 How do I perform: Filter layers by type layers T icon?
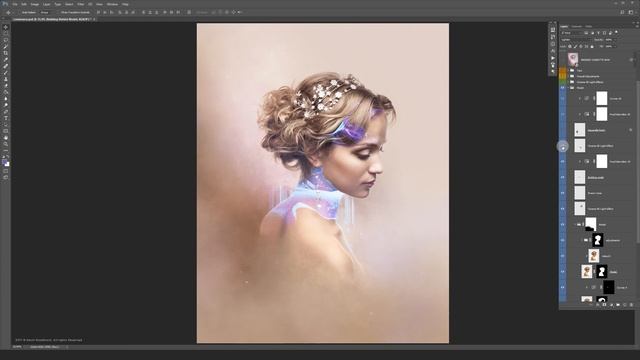598,33
